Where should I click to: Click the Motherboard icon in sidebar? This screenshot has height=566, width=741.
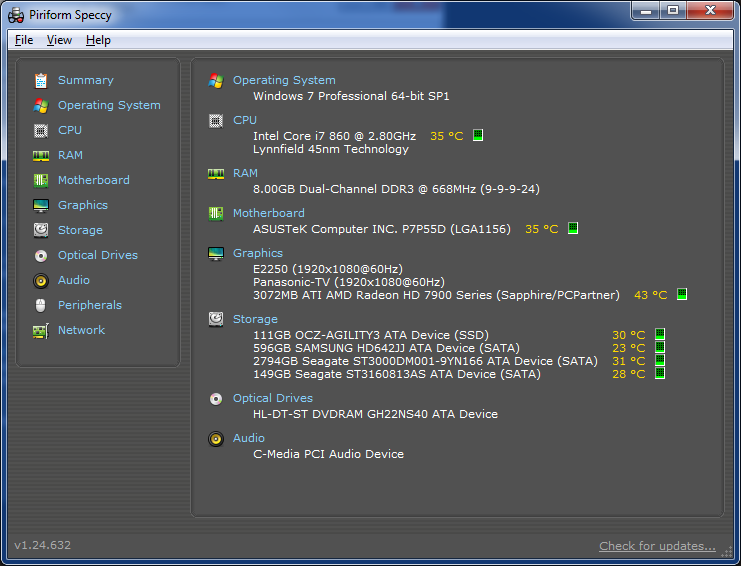[41, 180]
